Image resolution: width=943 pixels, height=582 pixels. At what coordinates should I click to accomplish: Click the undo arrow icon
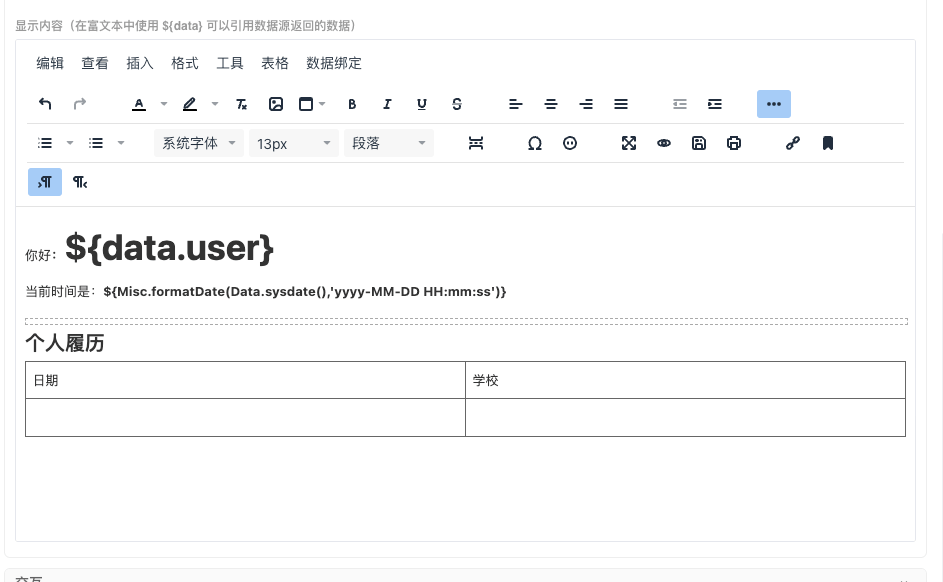45,104
